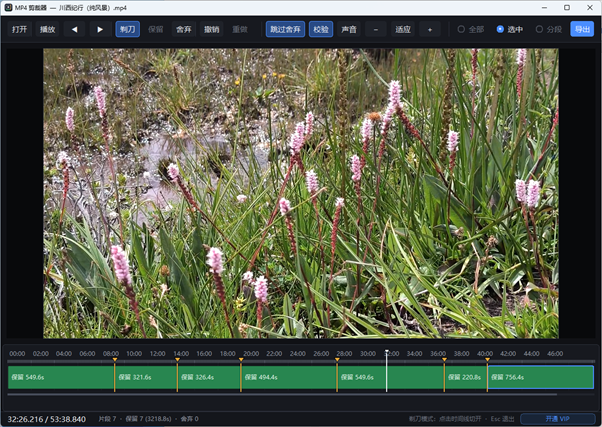The width and height of the screenshot is (602, 427).
Task: Toggle 跳过舍弃 skip-discarded option
Action: (x=285, y=29)
